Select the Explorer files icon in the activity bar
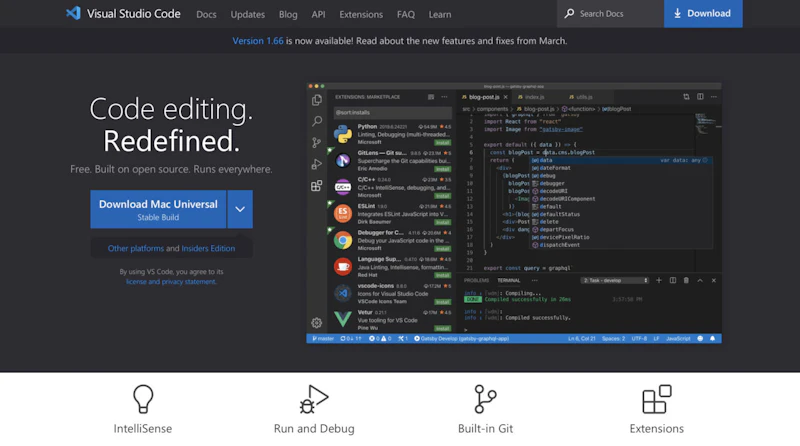The image size is (800, 446). 317,100
